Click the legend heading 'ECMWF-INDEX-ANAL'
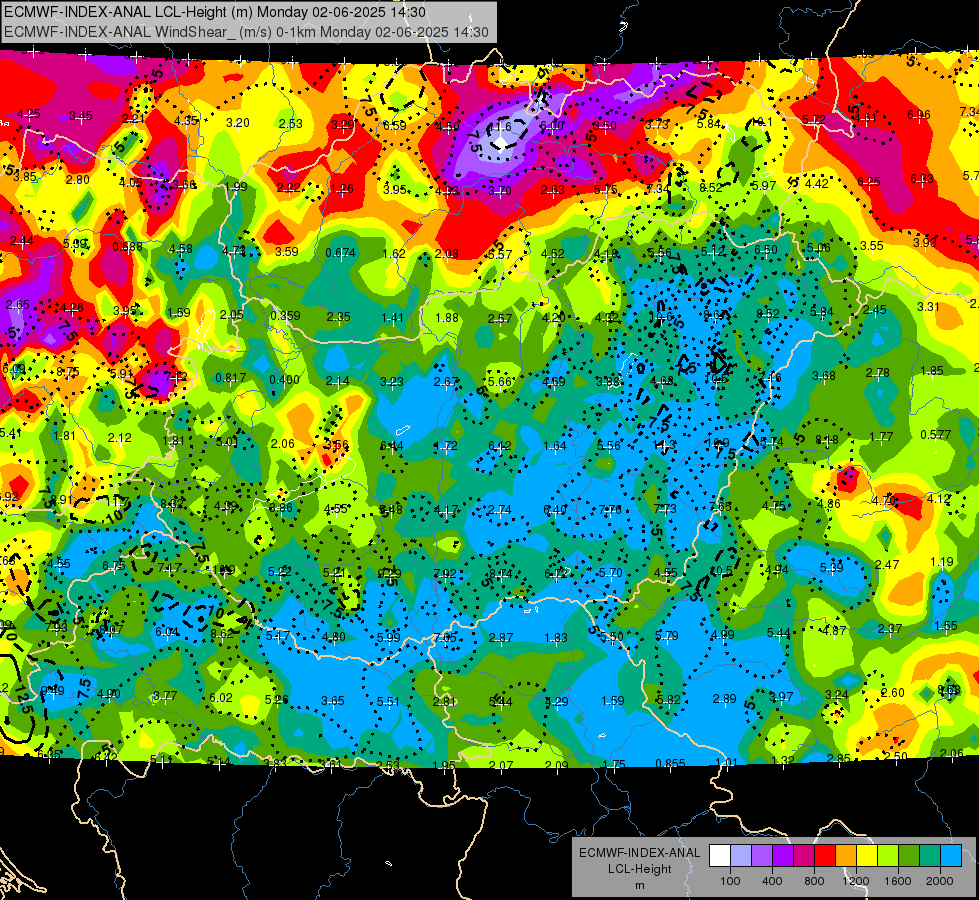979x900 pixels. click(639, 853)
